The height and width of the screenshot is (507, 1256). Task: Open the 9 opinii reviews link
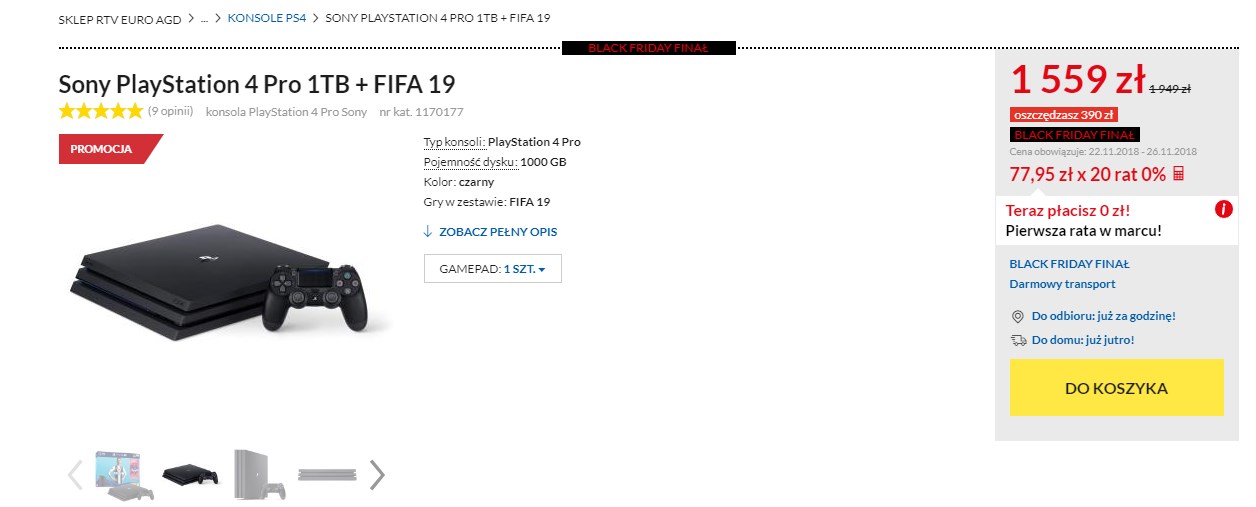[170, 112]
